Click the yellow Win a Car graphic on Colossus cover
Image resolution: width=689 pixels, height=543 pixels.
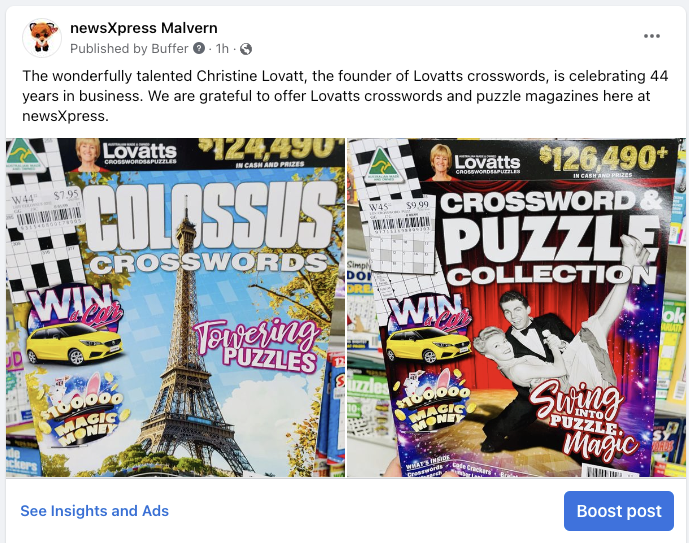click(75, 329)
